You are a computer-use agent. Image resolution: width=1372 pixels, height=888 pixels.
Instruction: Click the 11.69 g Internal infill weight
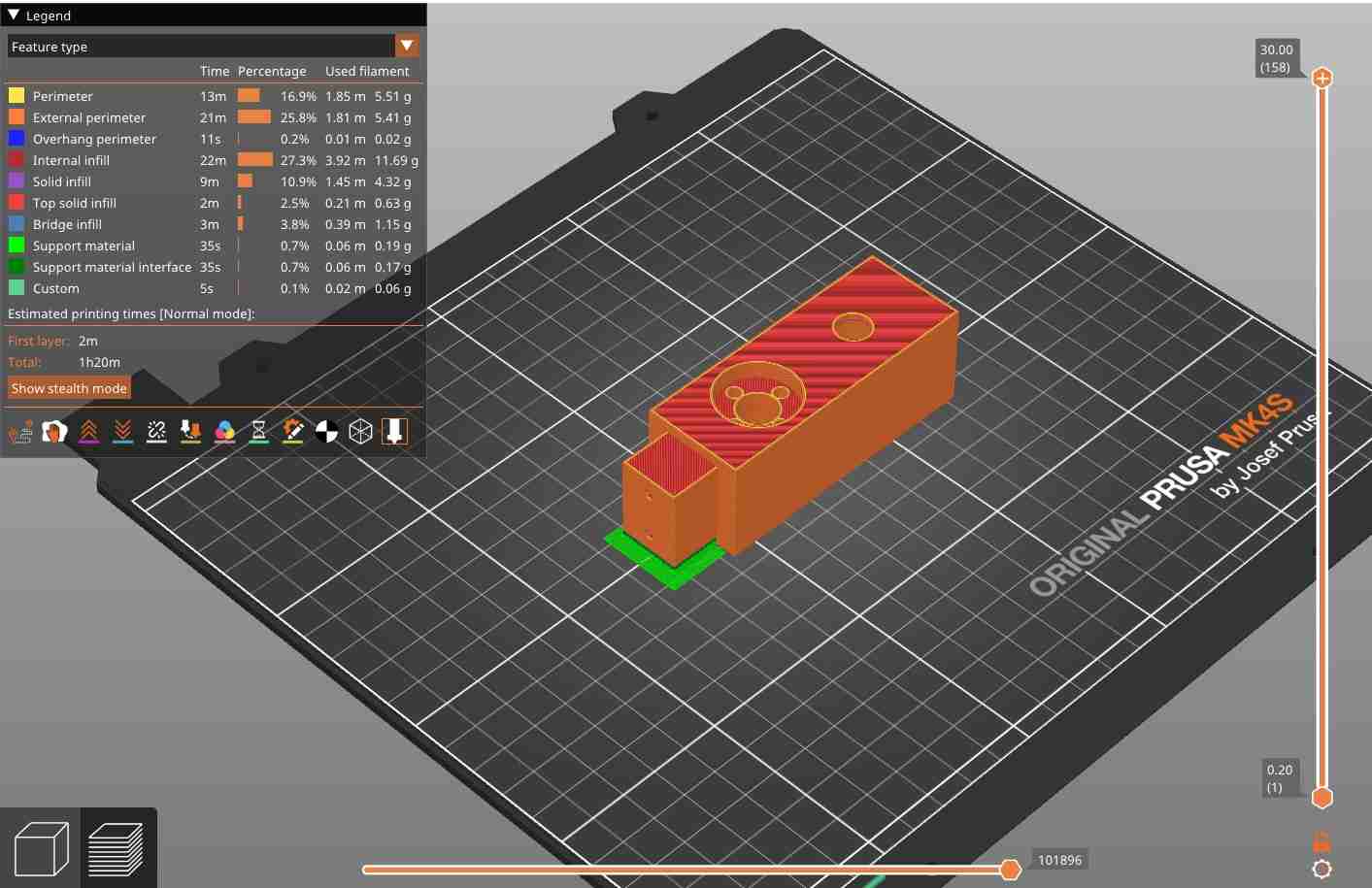(396, 160)
